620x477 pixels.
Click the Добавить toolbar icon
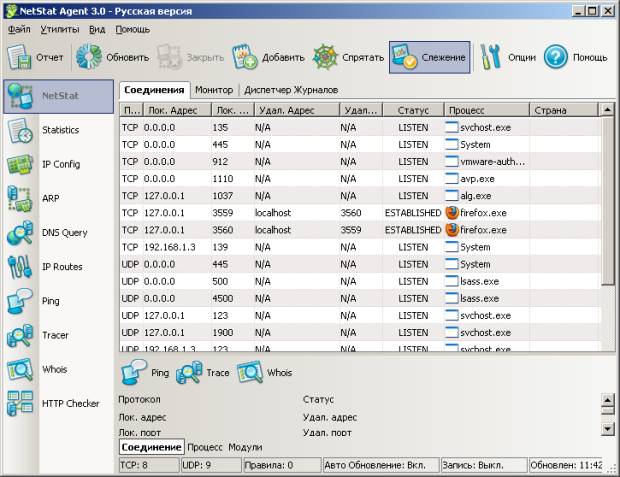coord(244,57)
